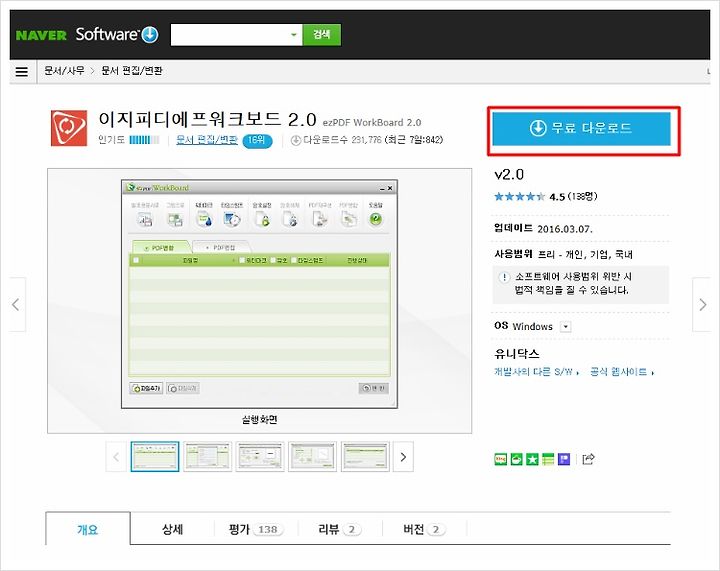Screen dimensions: 720x571
Task: Click the 이지피디에프워크보드 2.0 title
Action: coord(208,120)
